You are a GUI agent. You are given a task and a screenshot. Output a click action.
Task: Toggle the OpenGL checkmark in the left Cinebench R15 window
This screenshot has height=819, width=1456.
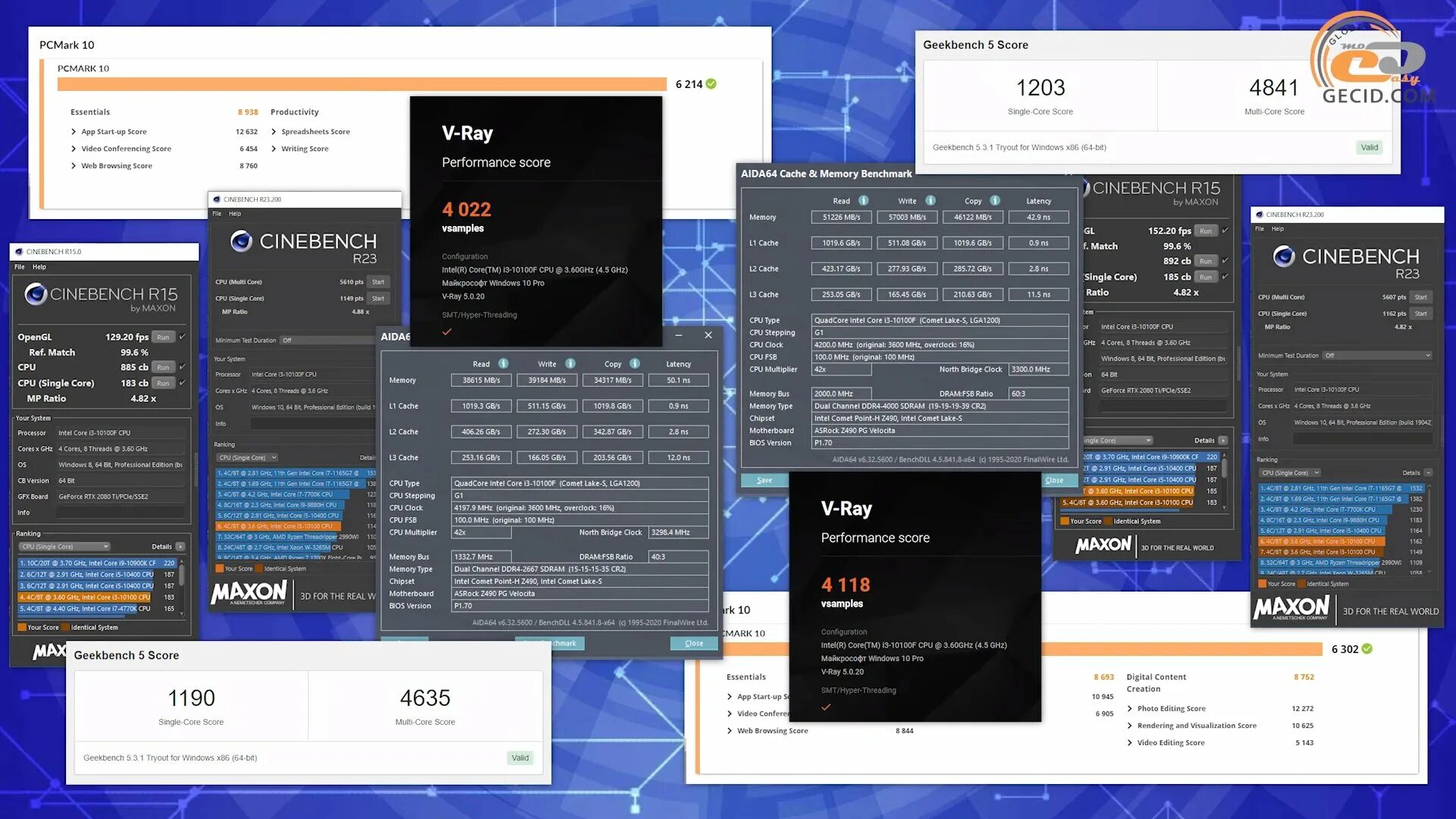183,337
